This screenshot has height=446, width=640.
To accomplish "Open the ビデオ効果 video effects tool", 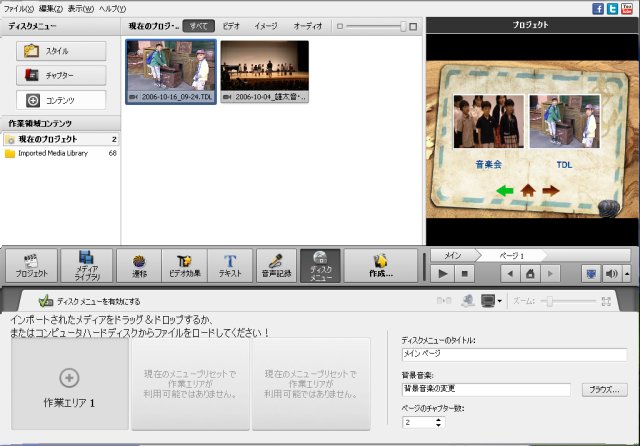I will (x=183, y=266).
